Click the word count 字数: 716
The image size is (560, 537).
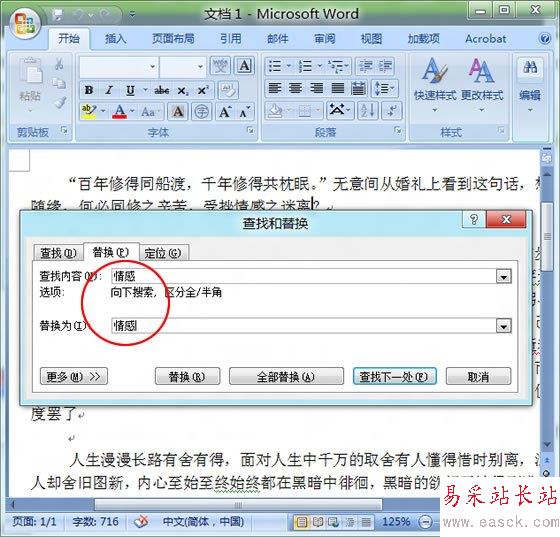click(95, 522)
